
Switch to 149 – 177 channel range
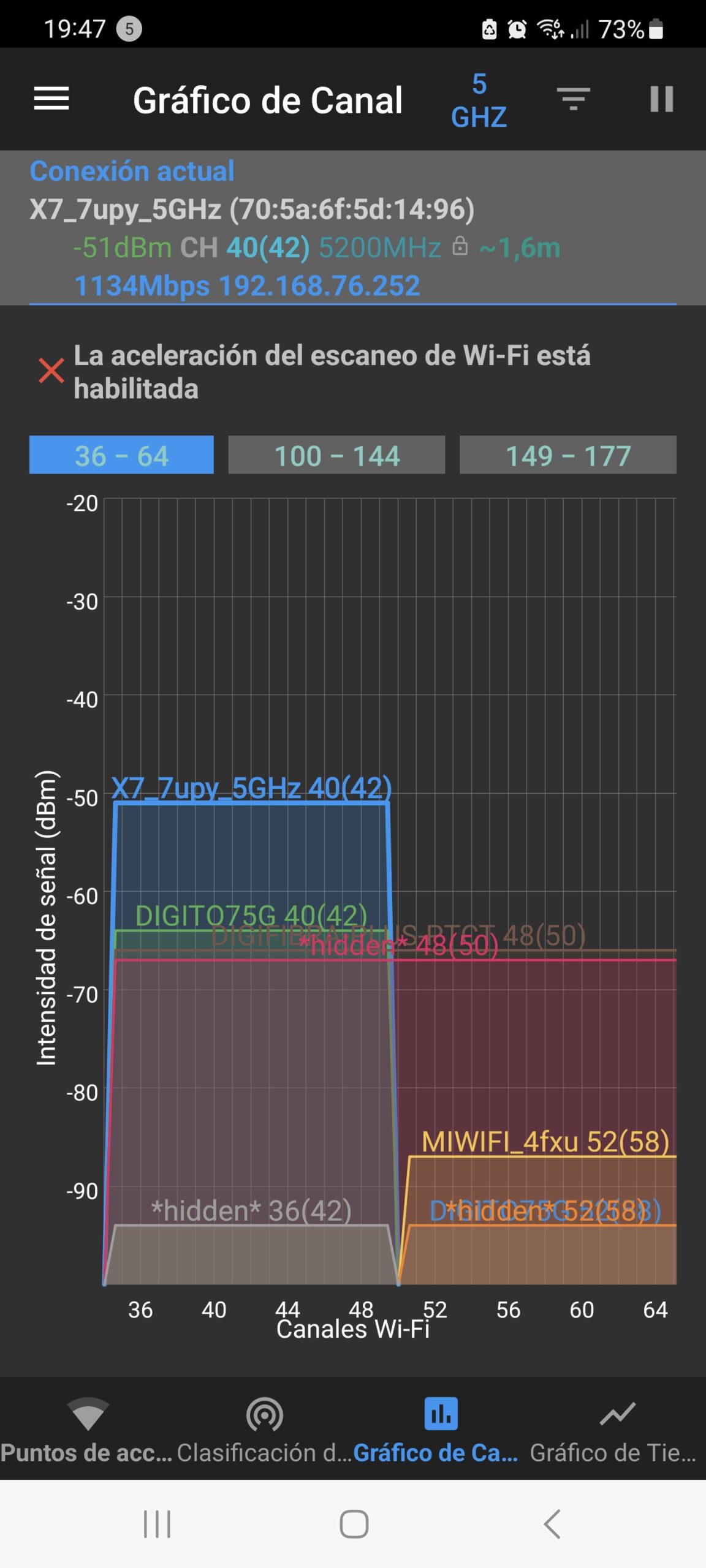(567, 455)
